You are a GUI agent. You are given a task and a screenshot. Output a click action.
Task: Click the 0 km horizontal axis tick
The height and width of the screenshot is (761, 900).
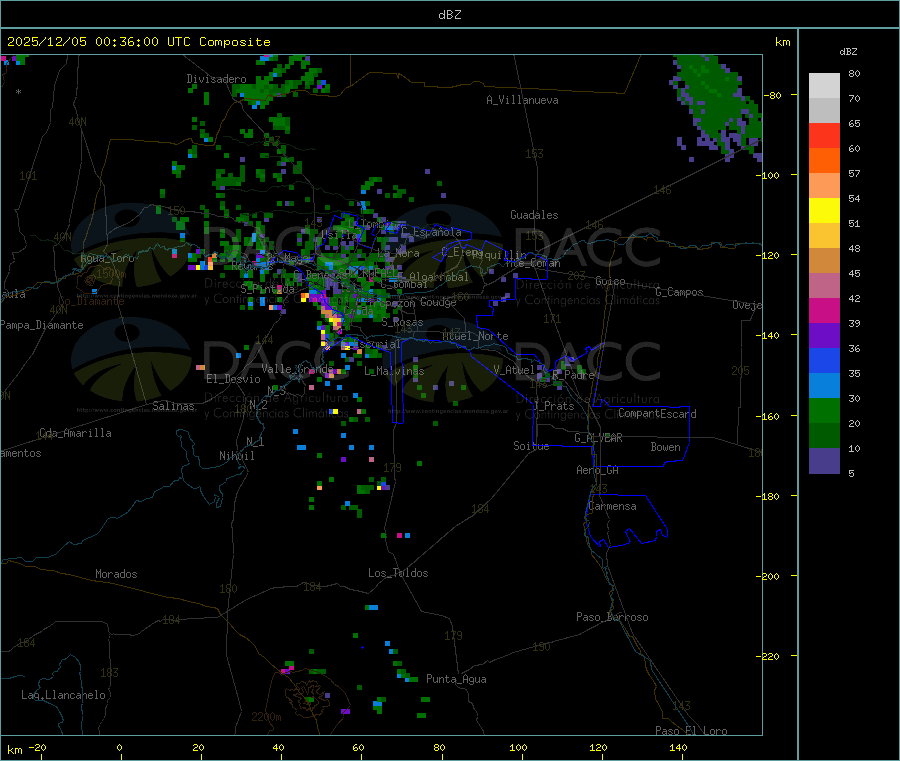[x=119, y=747]
